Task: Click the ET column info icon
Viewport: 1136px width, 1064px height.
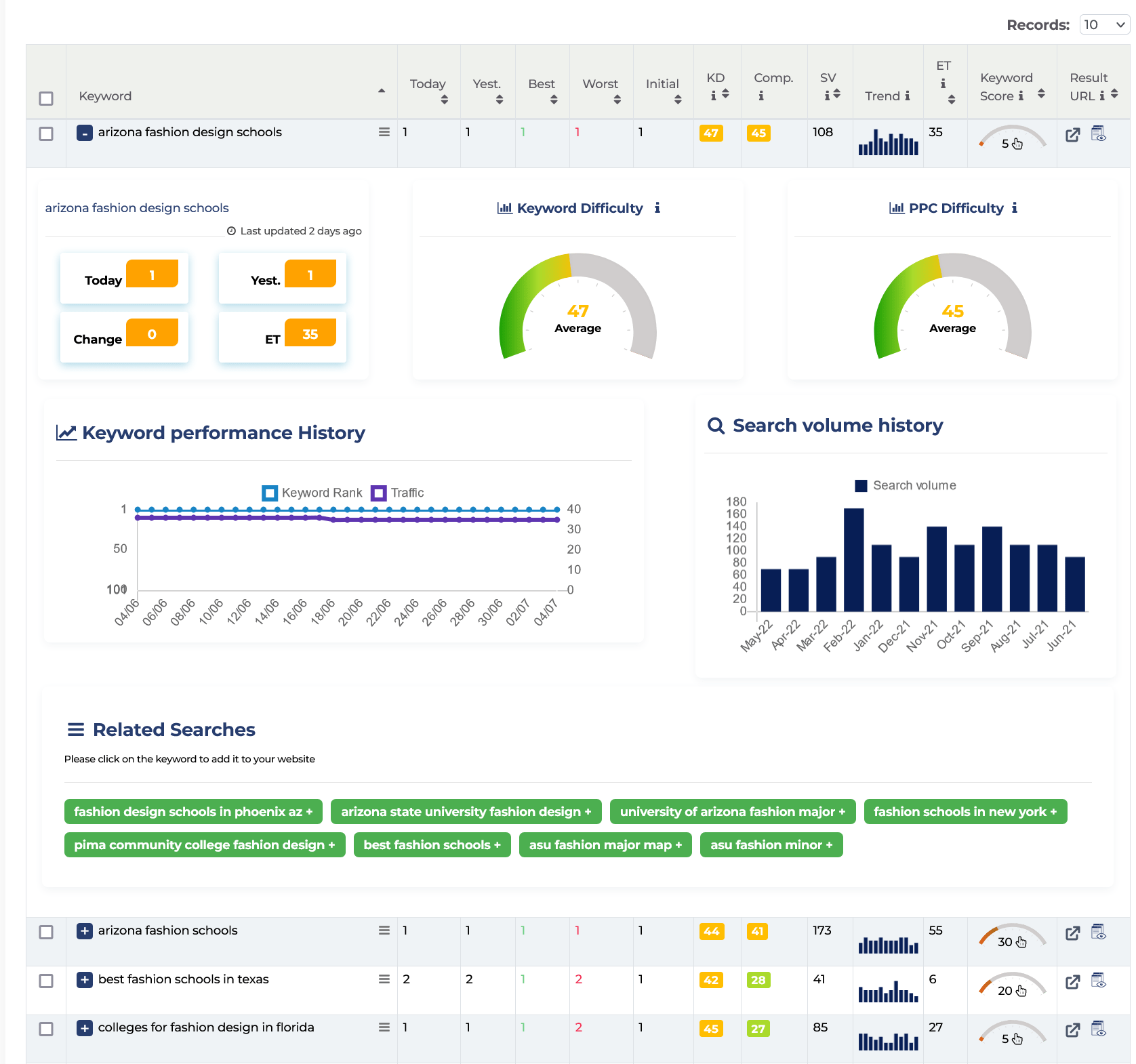Action: click(943, 83)
